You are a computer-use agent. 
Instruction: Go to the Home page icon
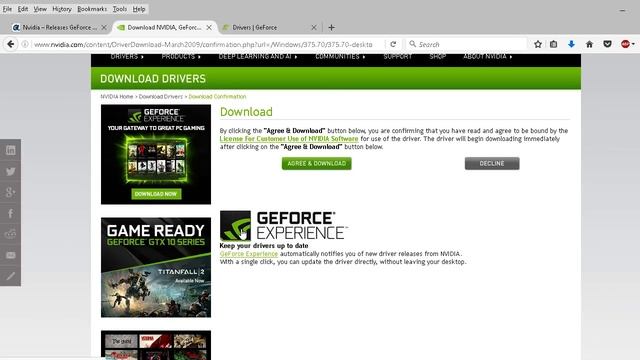tap(589, 44)
